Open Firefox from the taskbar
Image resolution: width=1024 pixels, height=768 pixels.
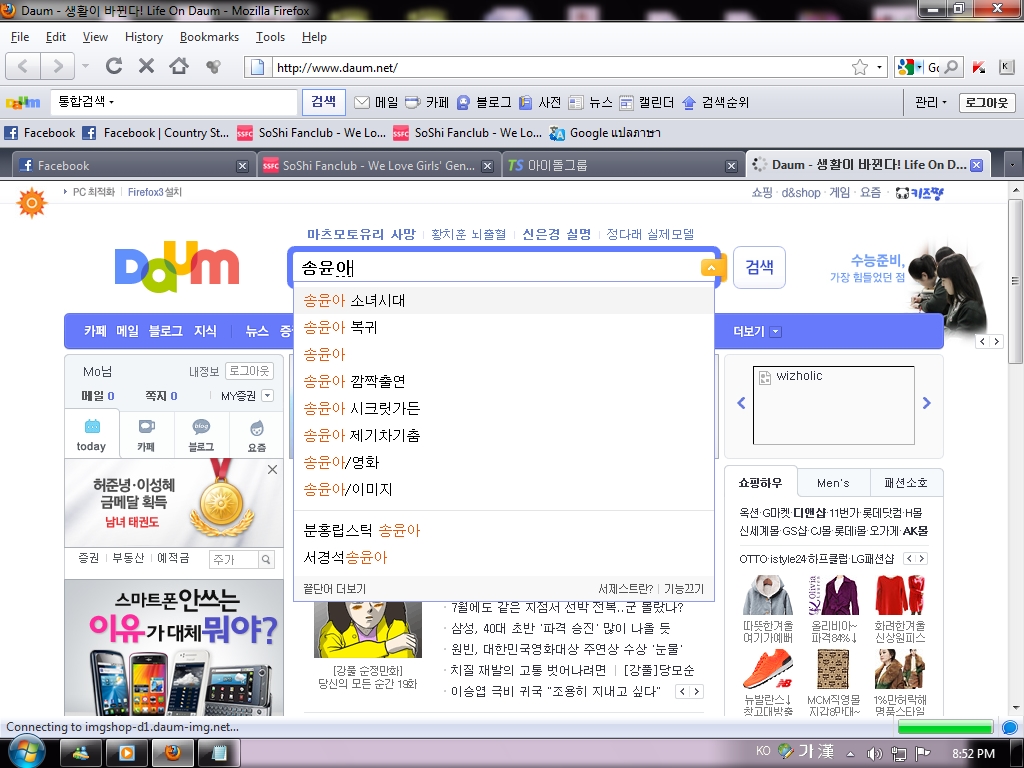pos(172,753)
